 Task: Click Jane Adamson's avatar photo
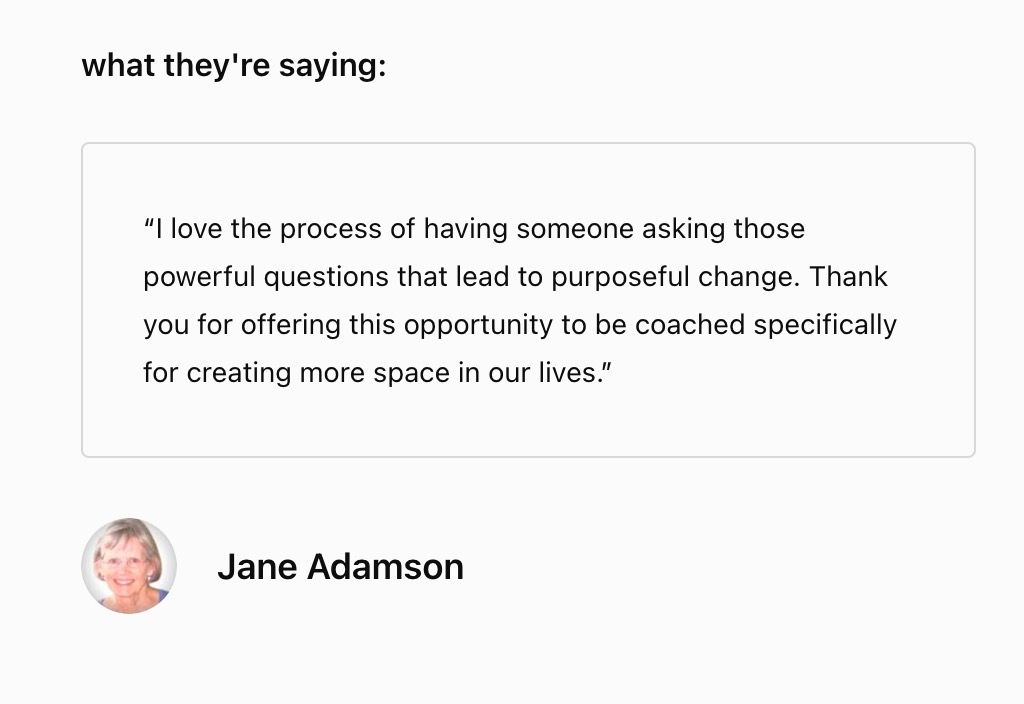tap(129, 565)
